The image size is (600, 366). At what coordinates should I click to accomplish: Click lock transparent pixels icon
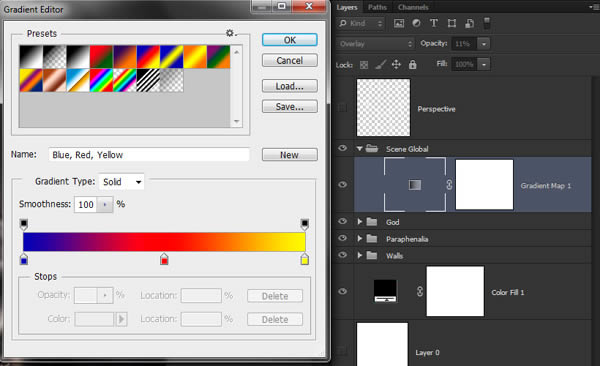pos(364,65)
